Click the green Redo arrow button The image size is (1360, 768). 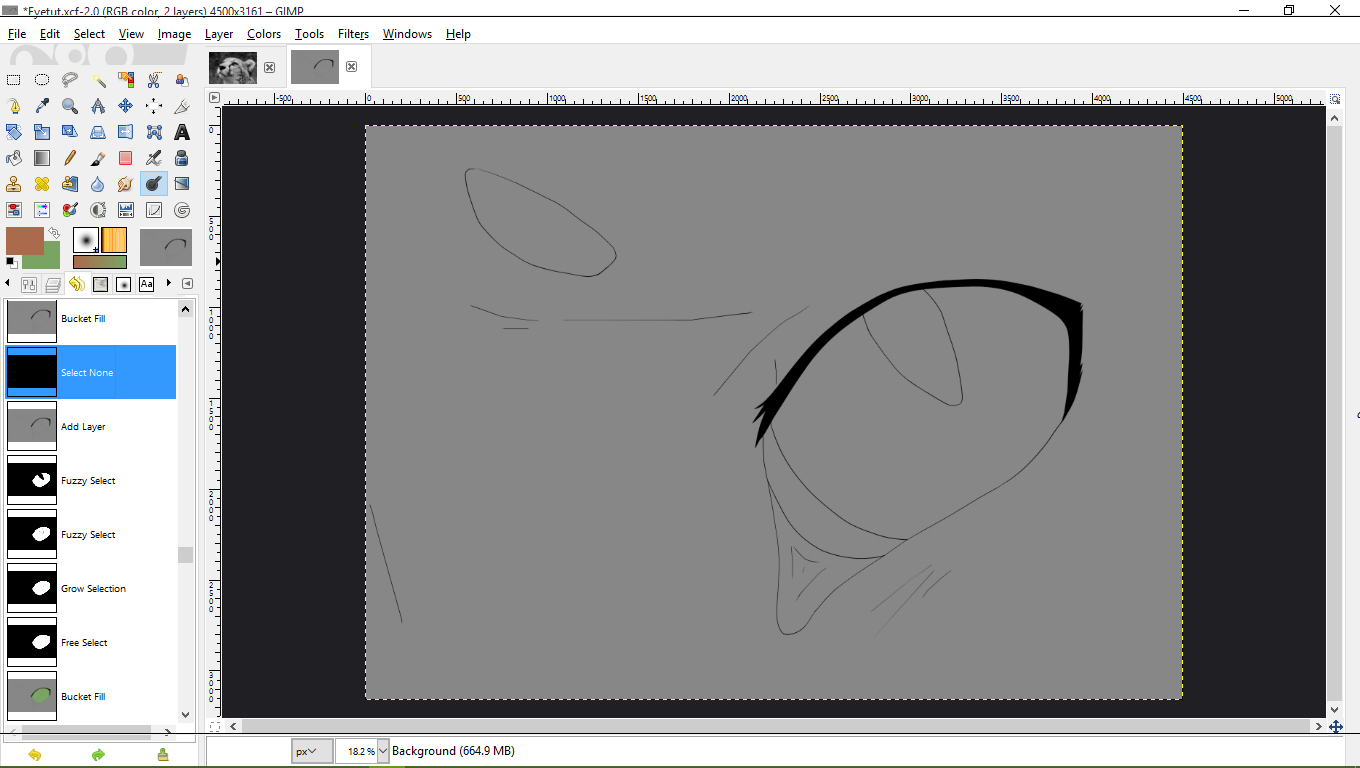(x=98, y=755)
